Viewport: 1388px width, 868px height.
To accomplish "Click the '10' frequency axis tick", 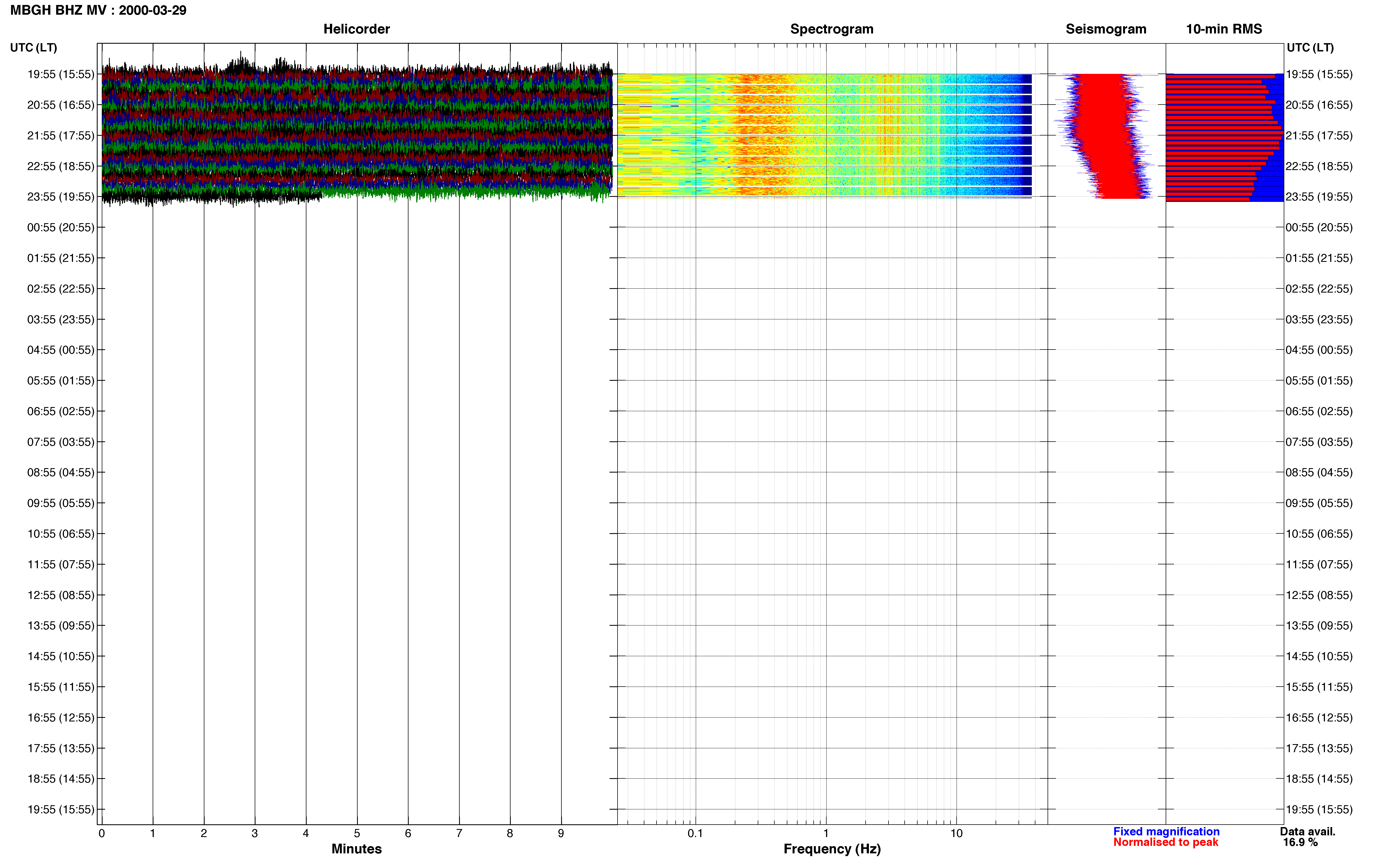I will click(x=956, y=833).
